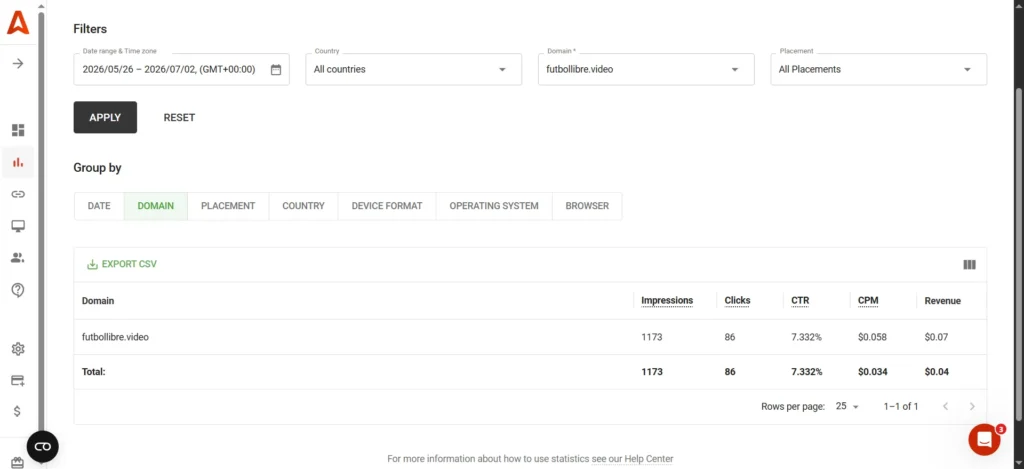Click the sidebar vertical scrollbar
1024x469 pixels.
pos(41,222)
